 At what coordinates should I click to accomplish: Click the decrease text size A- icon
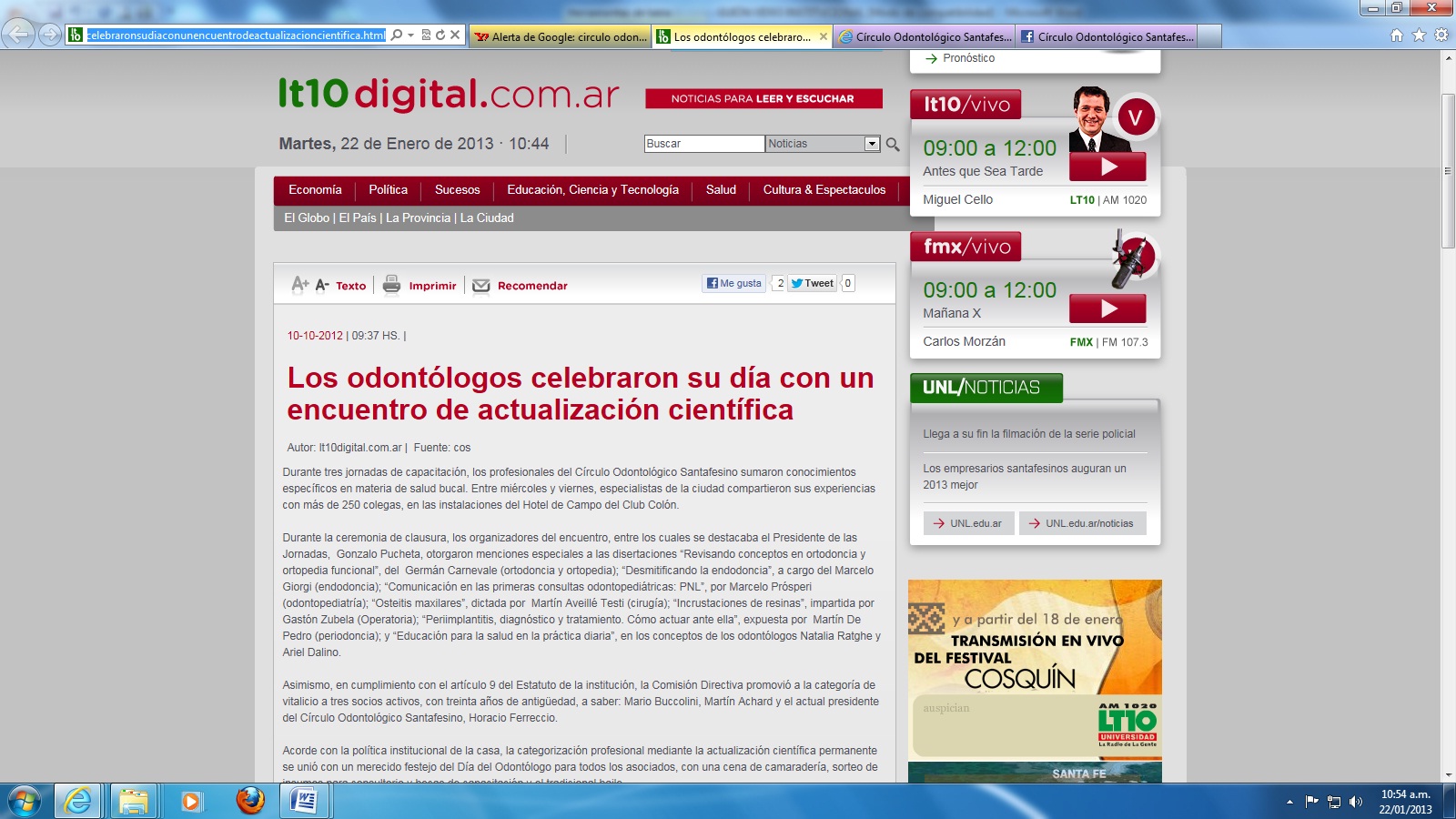tap(322, 285)
